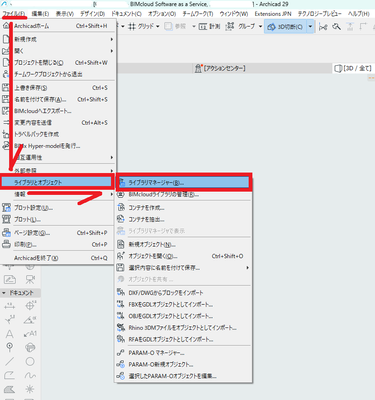The width and height of the screenshot is (375, 400).
Task: Select the Circle/Arc tool in the toolbox
Action: [x=30, y=361]
